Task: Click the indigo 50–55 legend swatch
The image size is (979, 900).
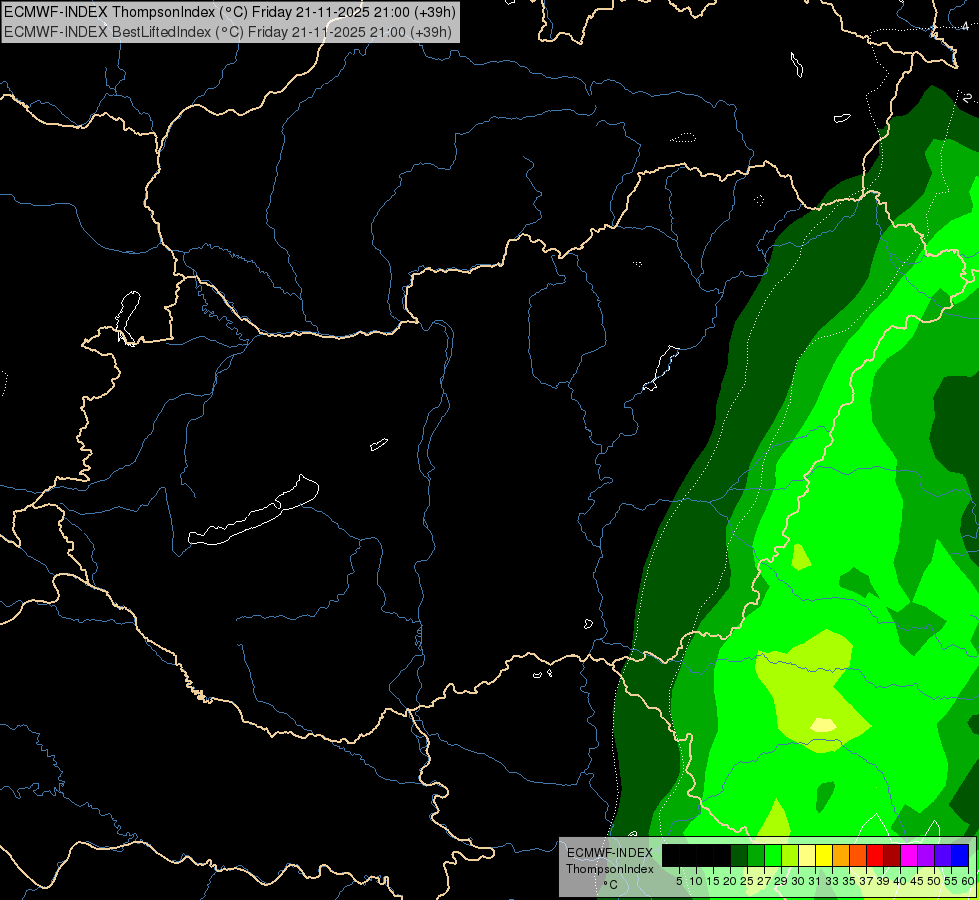Action: [943, 855]
